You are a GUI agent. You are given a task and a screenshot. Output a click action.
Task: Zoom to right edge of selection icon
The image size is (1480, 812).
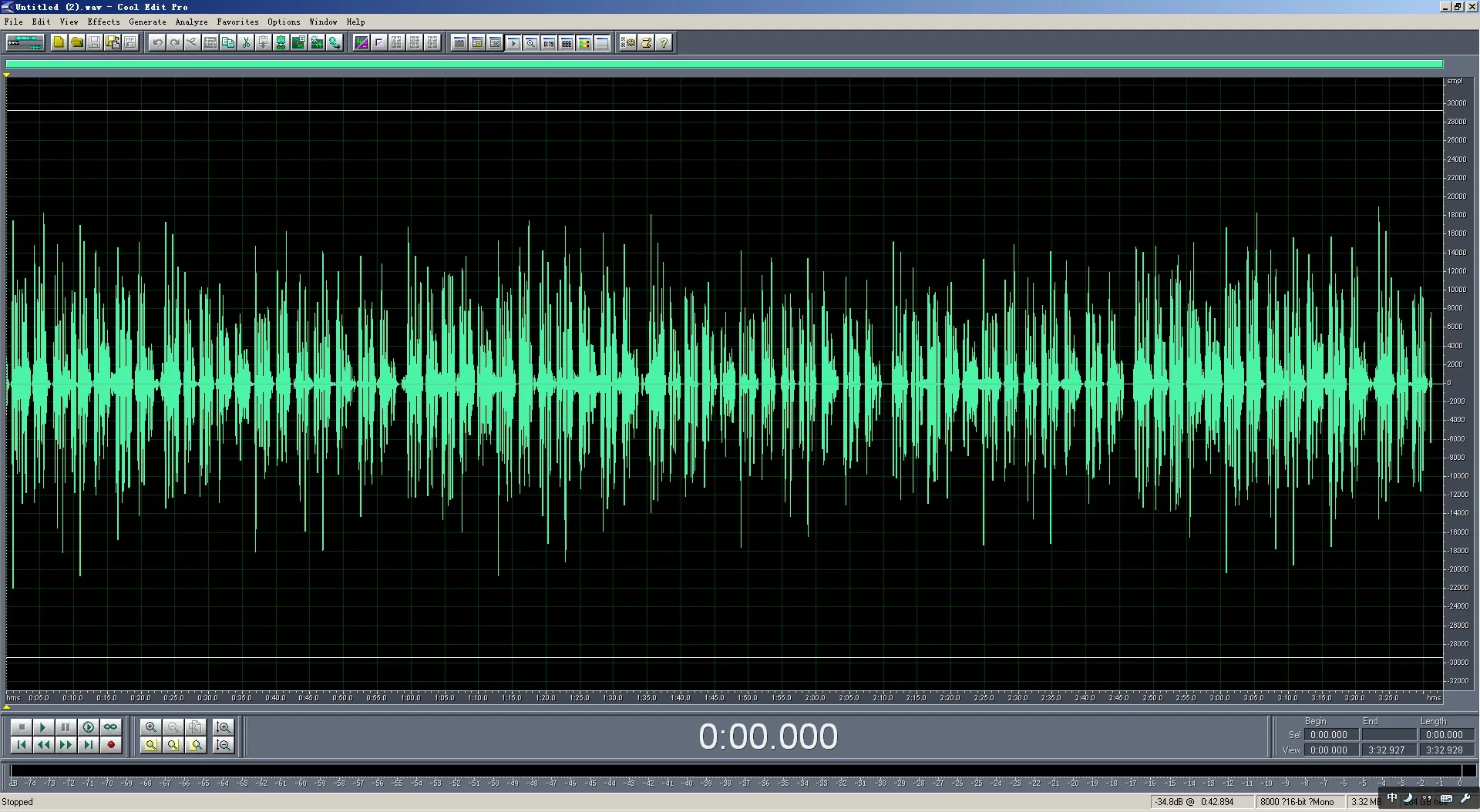point(196,745)
